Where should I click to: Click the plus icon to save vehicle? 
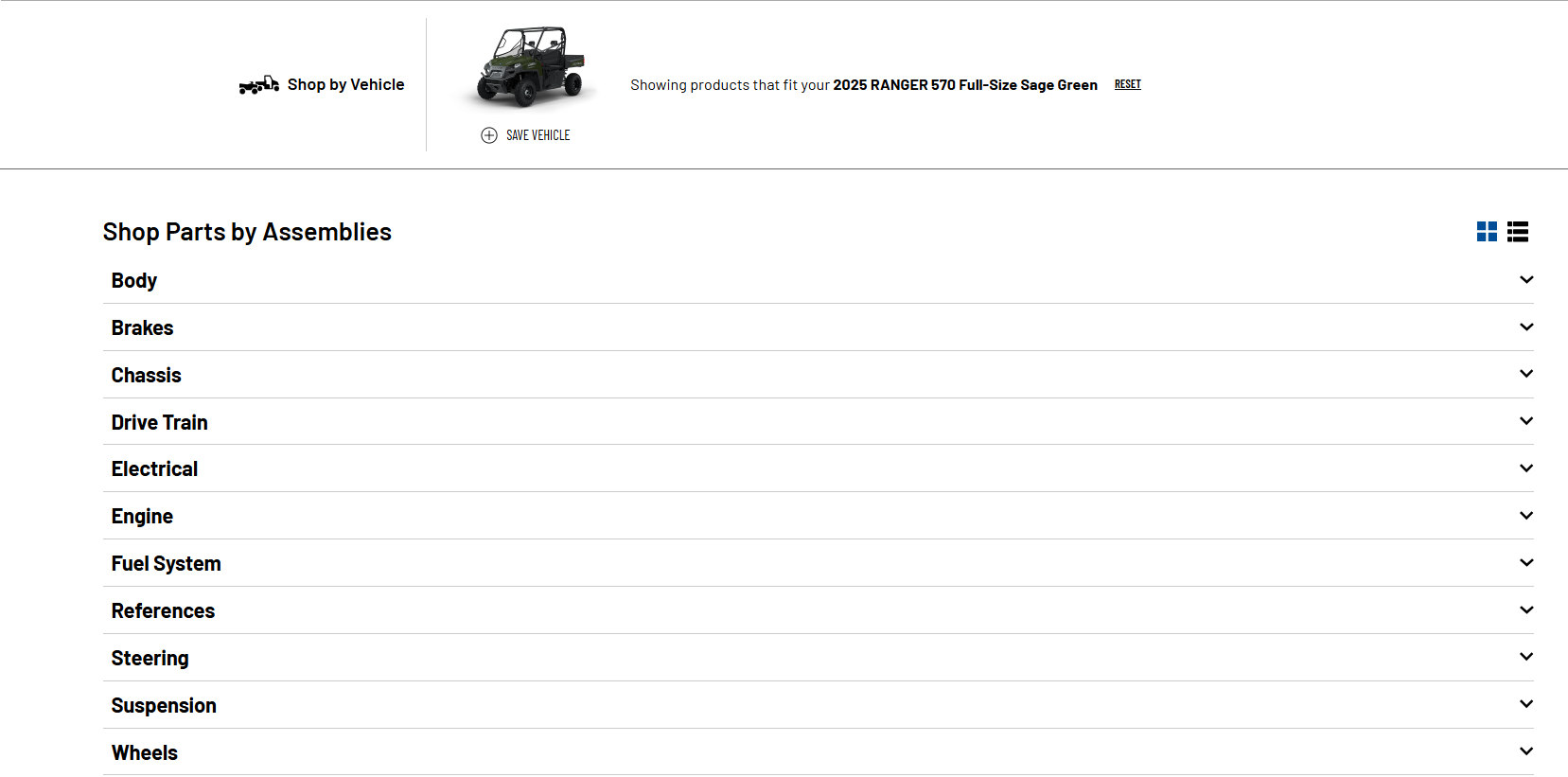pyautogui.click(x=489, y=135)
